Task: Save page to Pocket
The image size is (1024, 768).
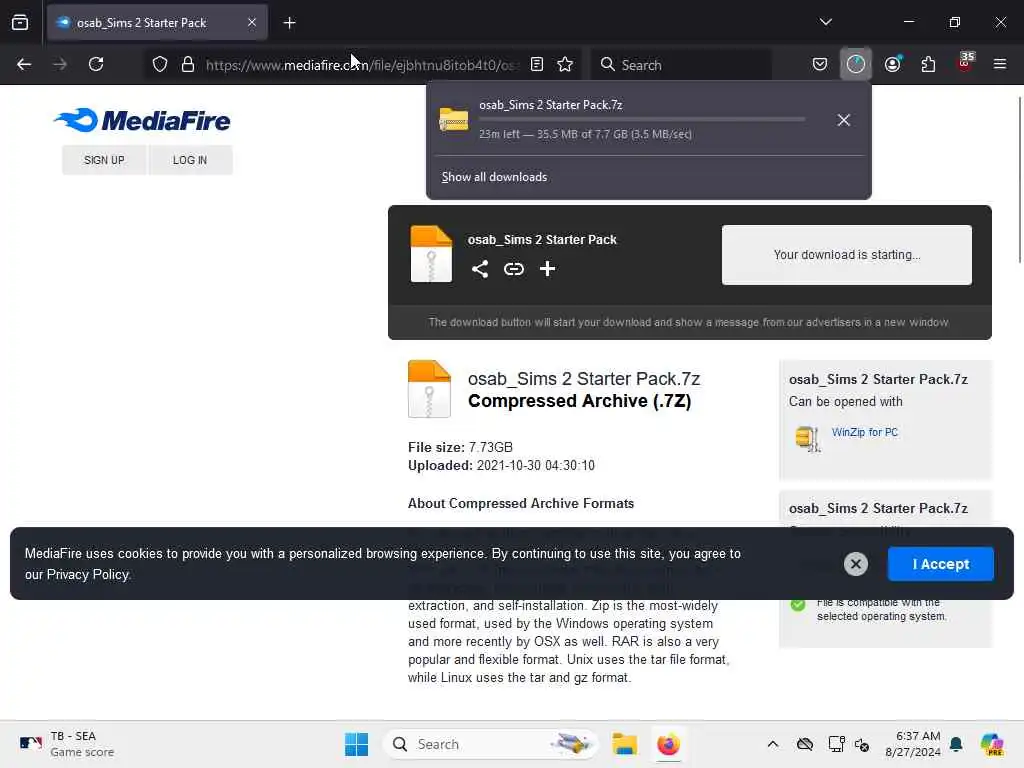Action: [820, 64]
